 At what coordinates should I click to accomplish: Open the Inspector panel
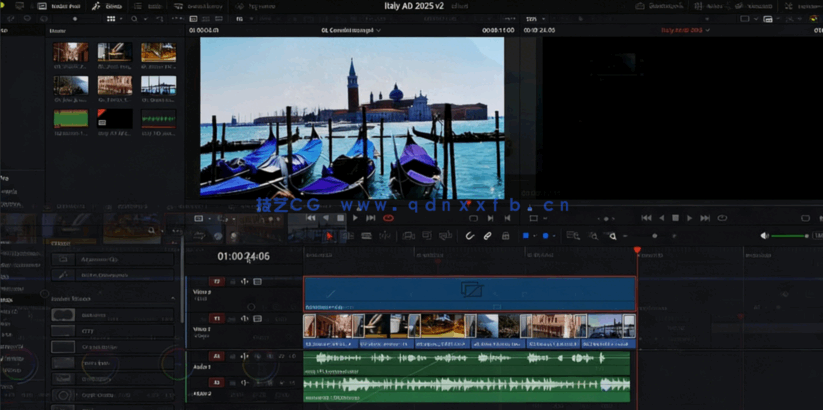(x=803, y=6)
